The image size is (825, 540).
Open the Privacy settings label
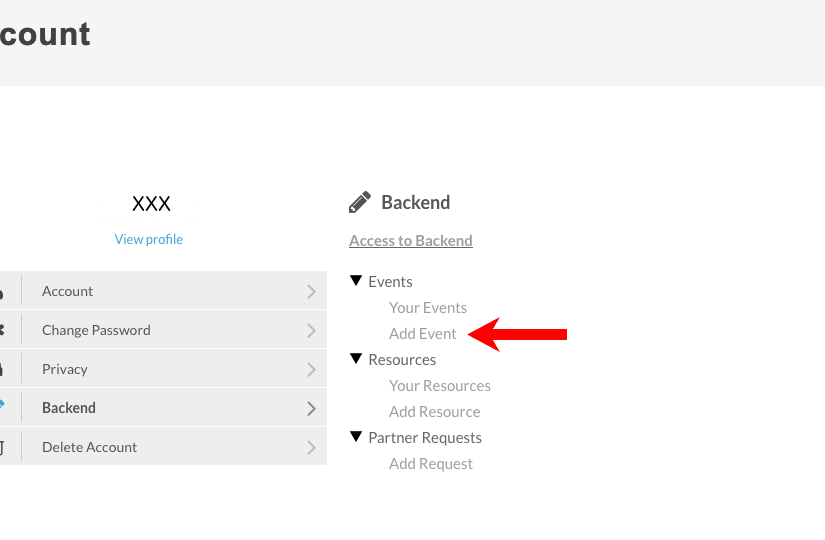tap(65, 369)
